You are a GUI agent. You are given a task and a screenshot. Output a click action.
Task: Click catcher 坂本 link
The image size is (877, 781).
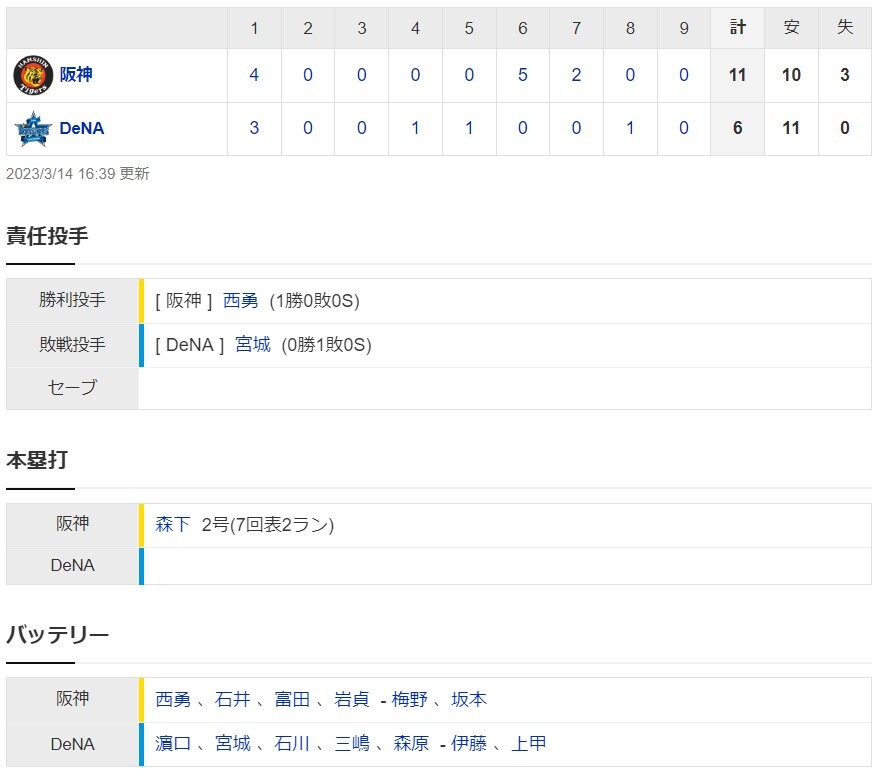(x=469, y=700)
